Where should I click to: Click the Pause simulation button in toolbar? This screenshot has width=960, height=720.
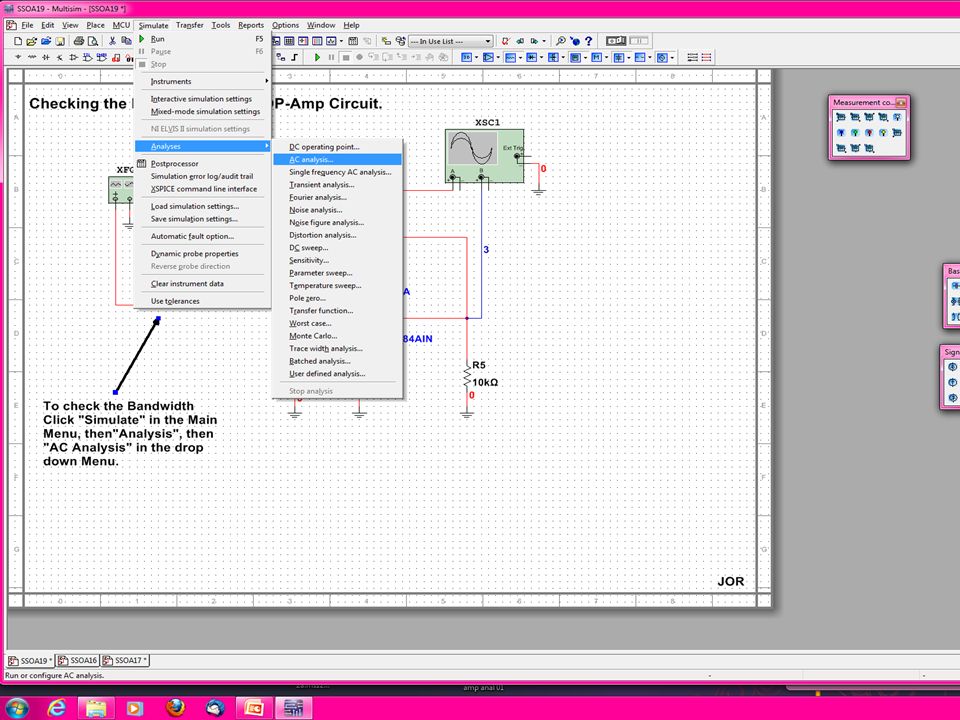331,58
